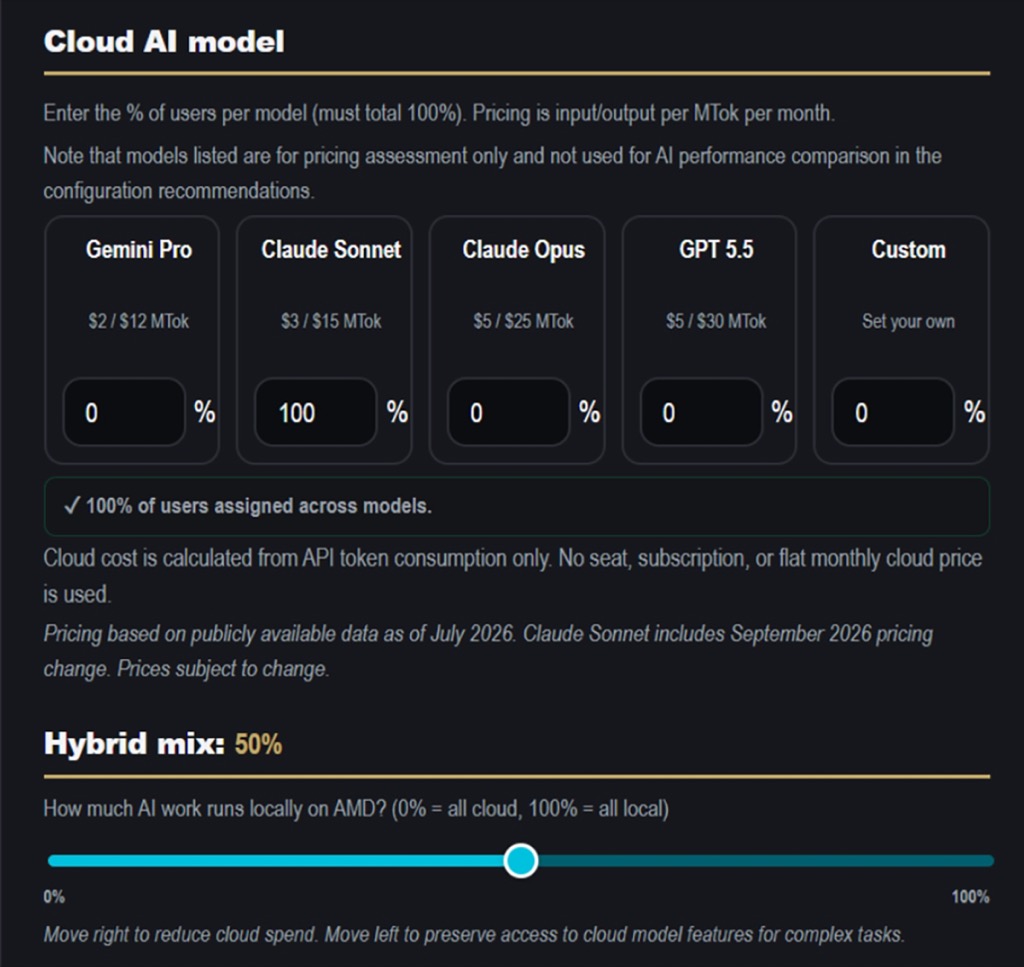1024x967 pixels.
Task: Click the Custom card title
Action: point(908,249)
